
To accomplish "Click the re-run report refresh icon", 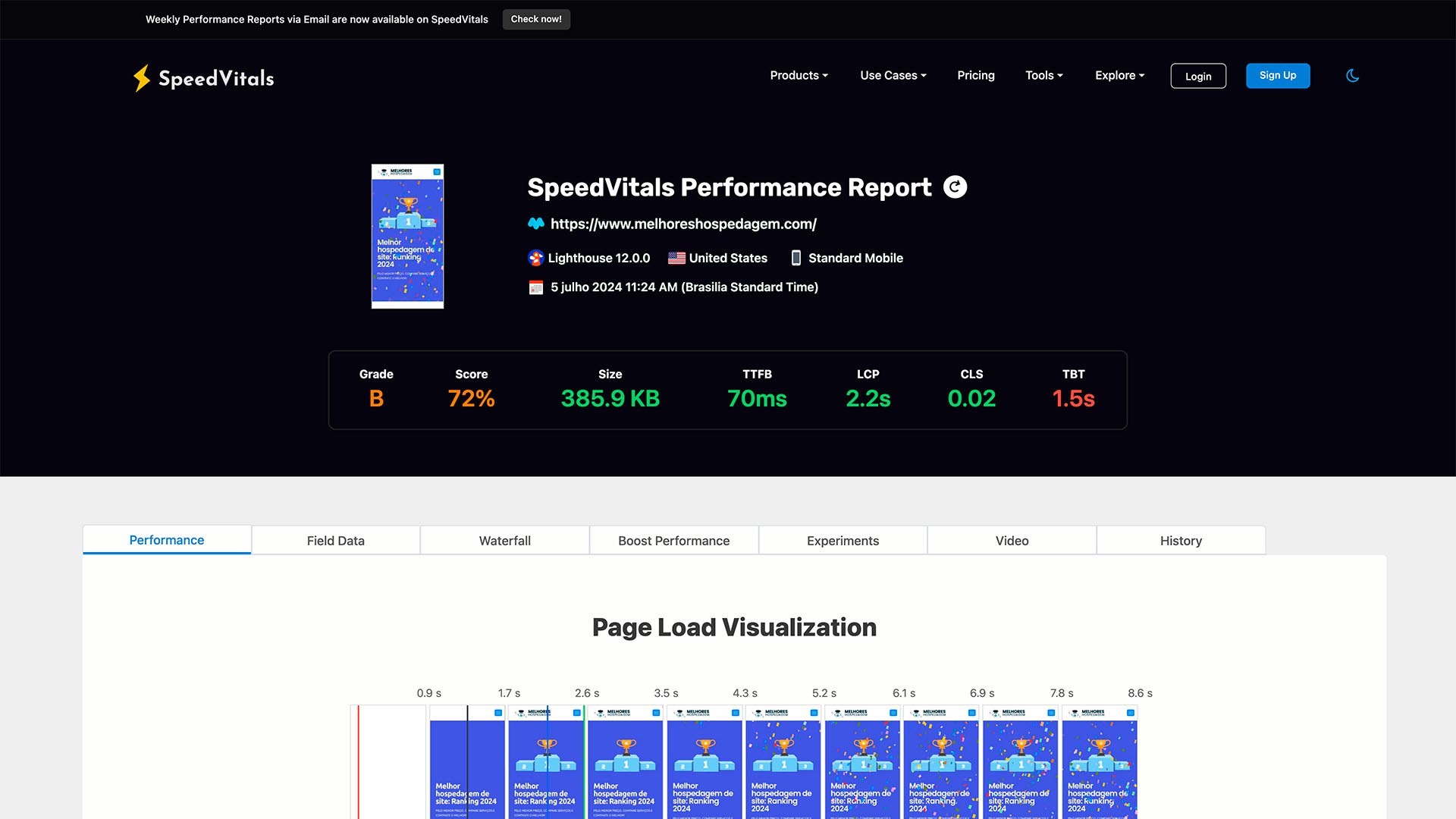I will [x=955, y=187].
